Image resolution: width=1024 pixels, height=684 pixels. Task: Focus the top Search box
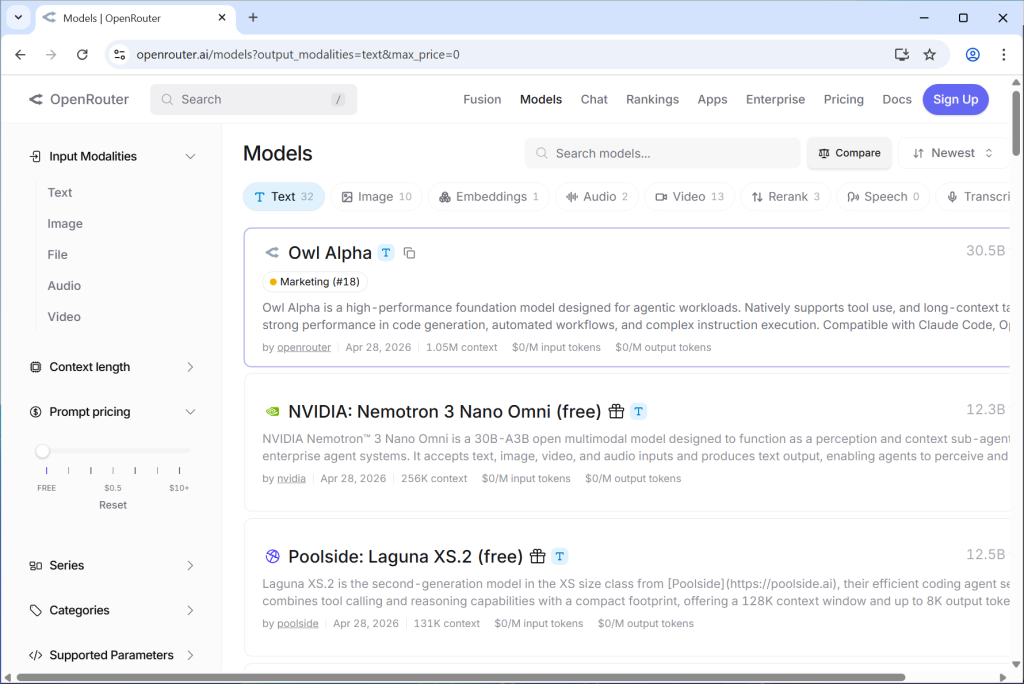pos(253,99)
